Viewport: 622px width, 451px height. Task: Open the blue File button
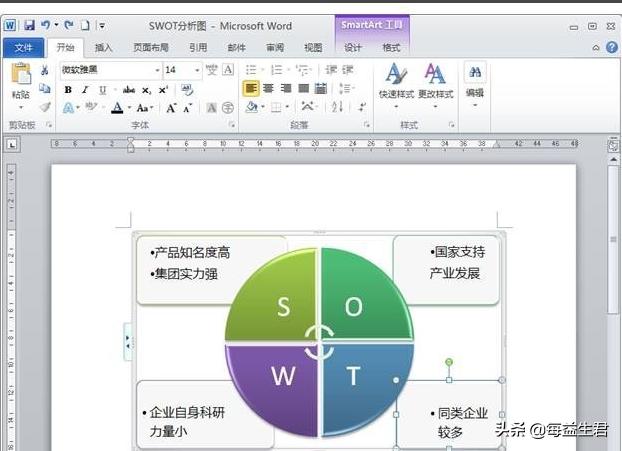[24, 47]
